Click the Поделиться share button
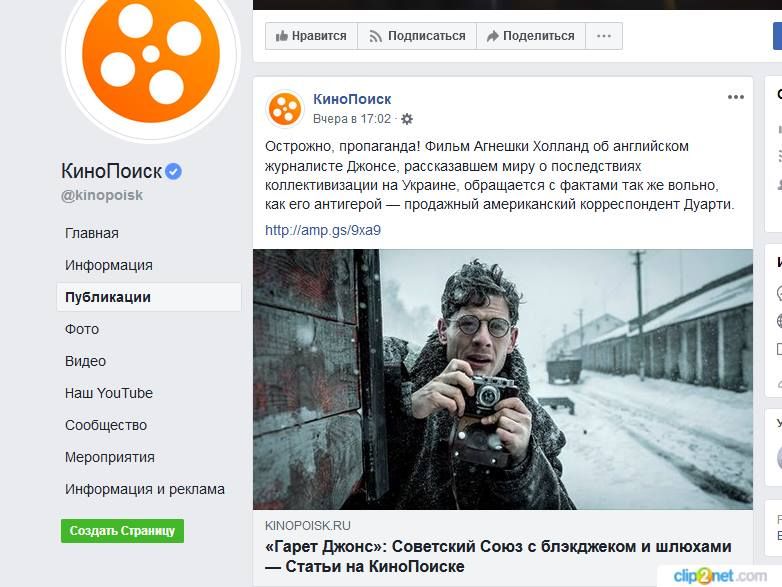782x587 pixels. pyautogui.click(x=531, y=36)
